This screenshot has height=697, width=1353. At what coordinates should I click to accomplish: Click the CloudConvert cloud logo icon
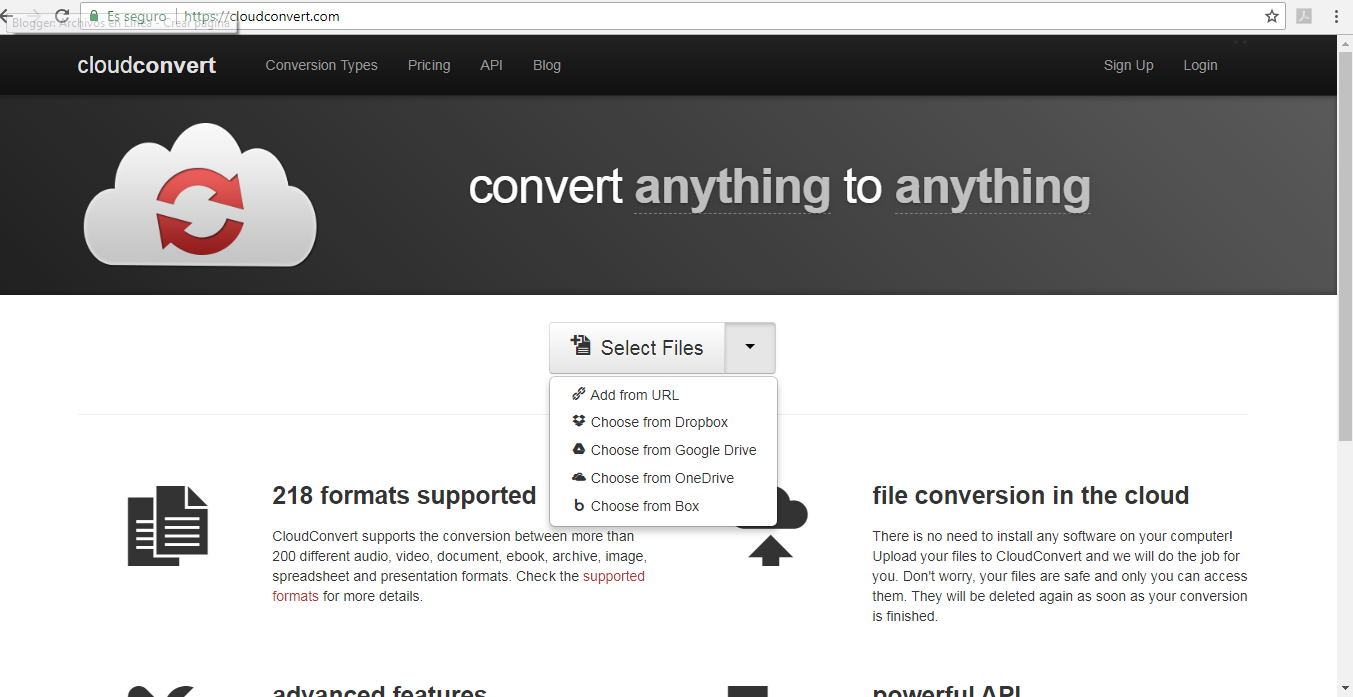[200, 194]
